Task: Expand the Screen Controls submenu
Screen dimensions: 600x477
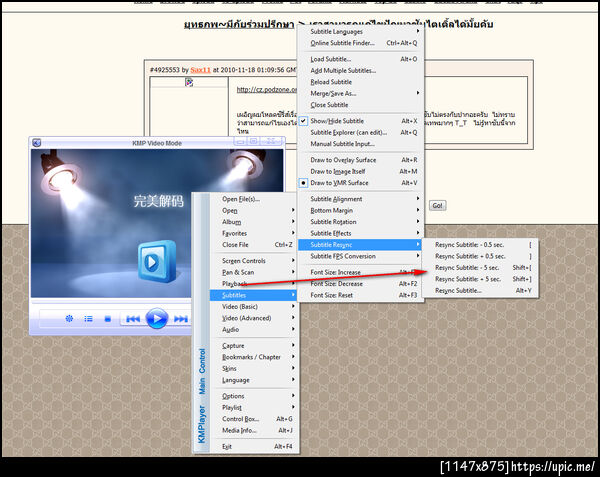Action: [253, 261]
